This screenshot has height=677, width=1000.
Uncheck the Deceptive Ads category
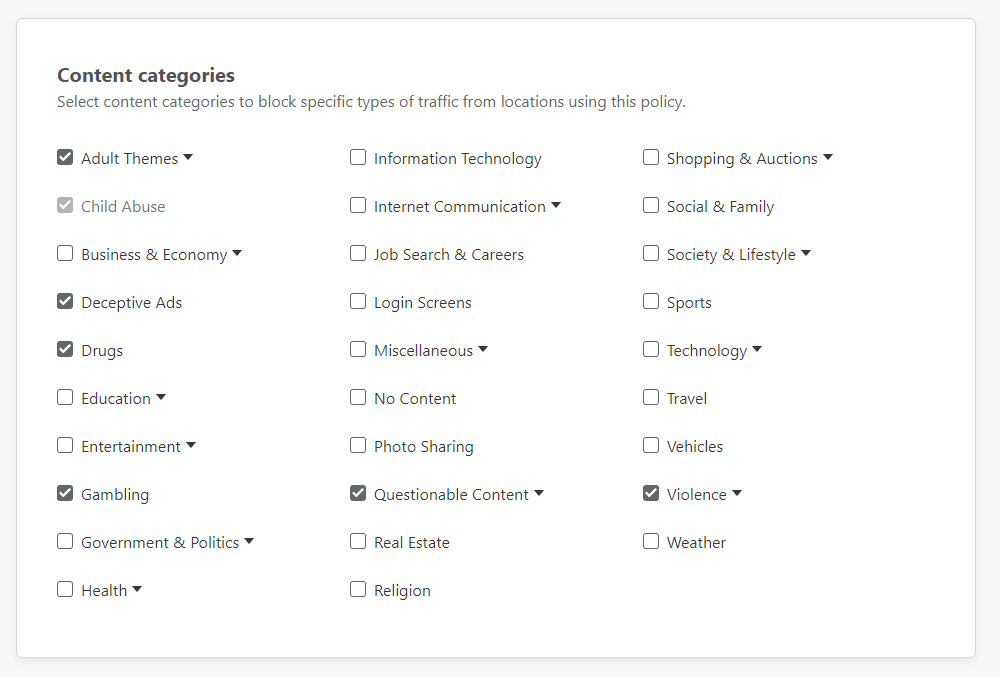click(x=65, y=301)
